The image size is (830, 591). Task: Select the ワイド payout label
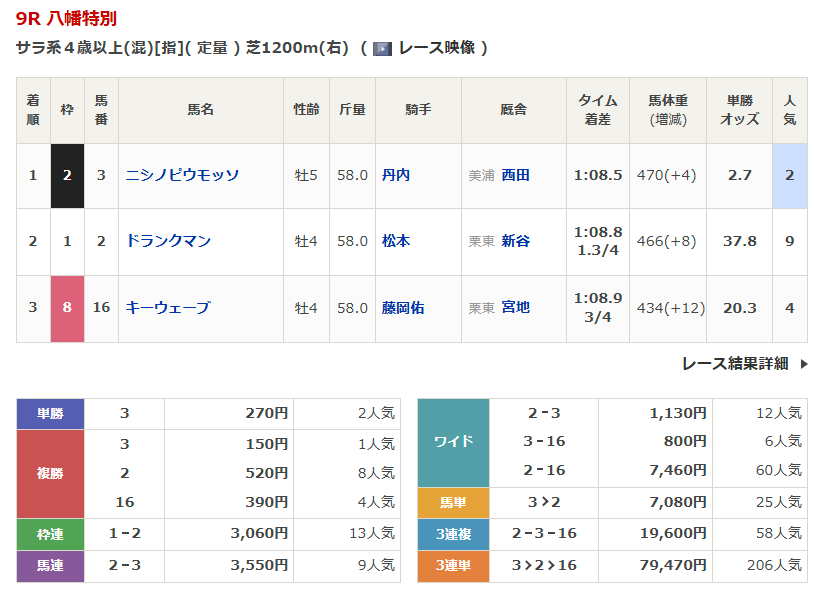(453, 442)
